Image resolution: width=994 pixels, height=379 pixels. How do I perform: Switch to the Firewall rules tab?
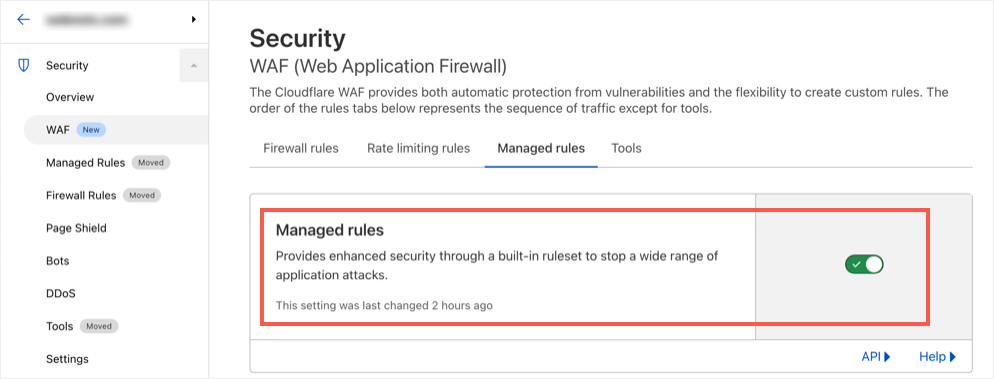(301, 148)
